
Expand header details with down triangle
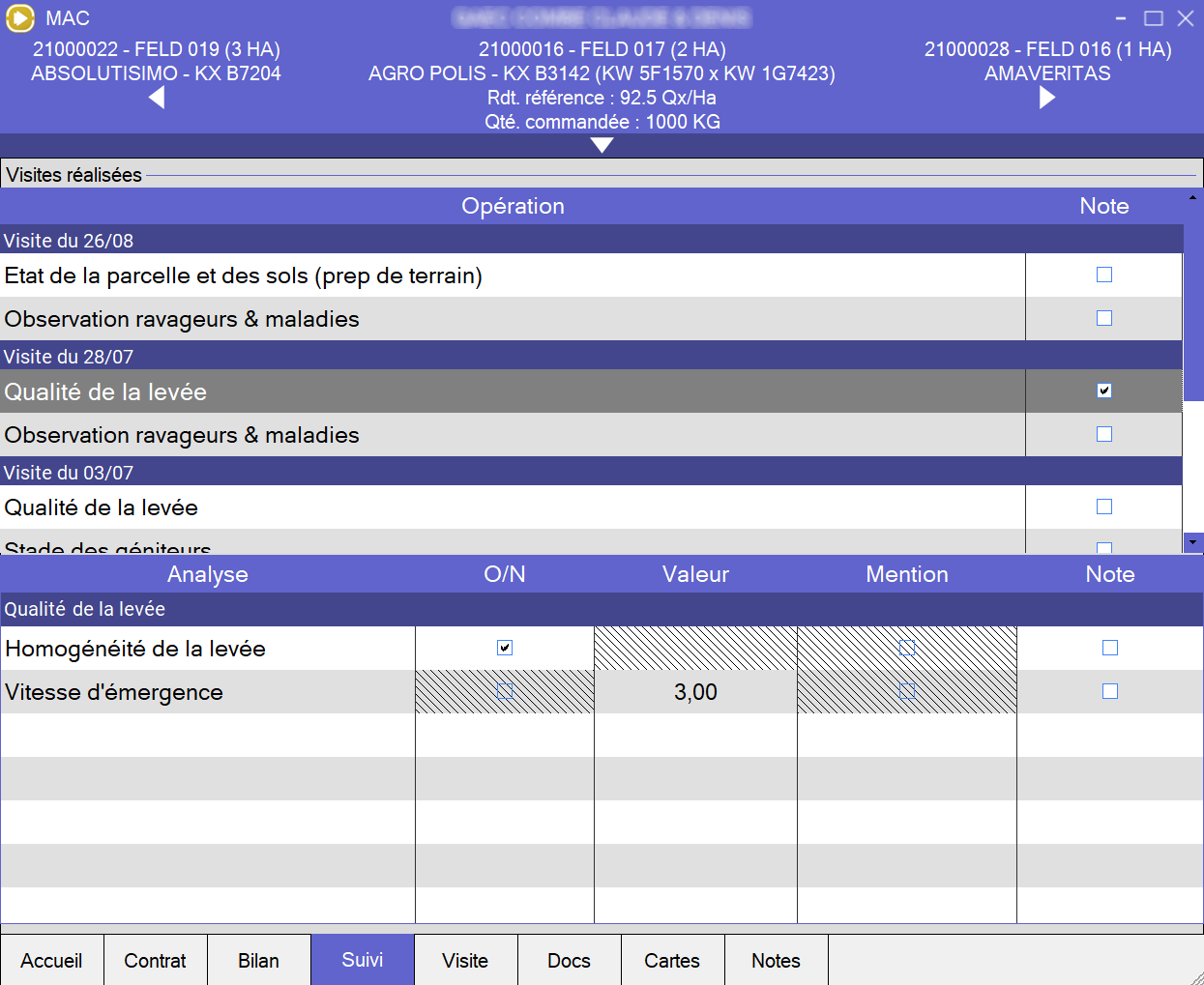(x=602, y=145)
